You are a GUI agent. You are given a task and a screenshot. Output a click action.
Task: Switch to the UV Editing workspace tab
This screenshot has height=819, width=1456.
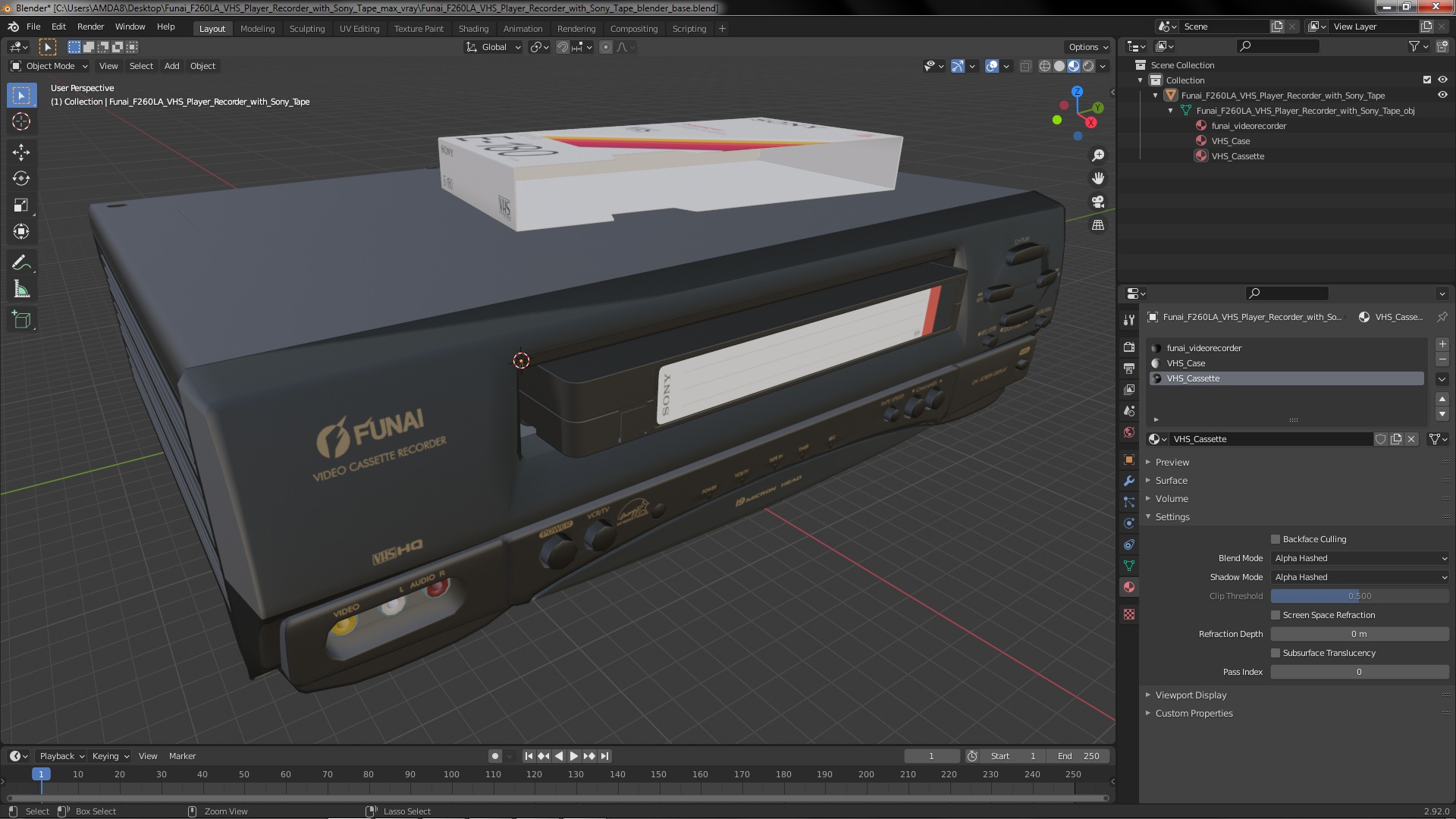click(359, 29)
